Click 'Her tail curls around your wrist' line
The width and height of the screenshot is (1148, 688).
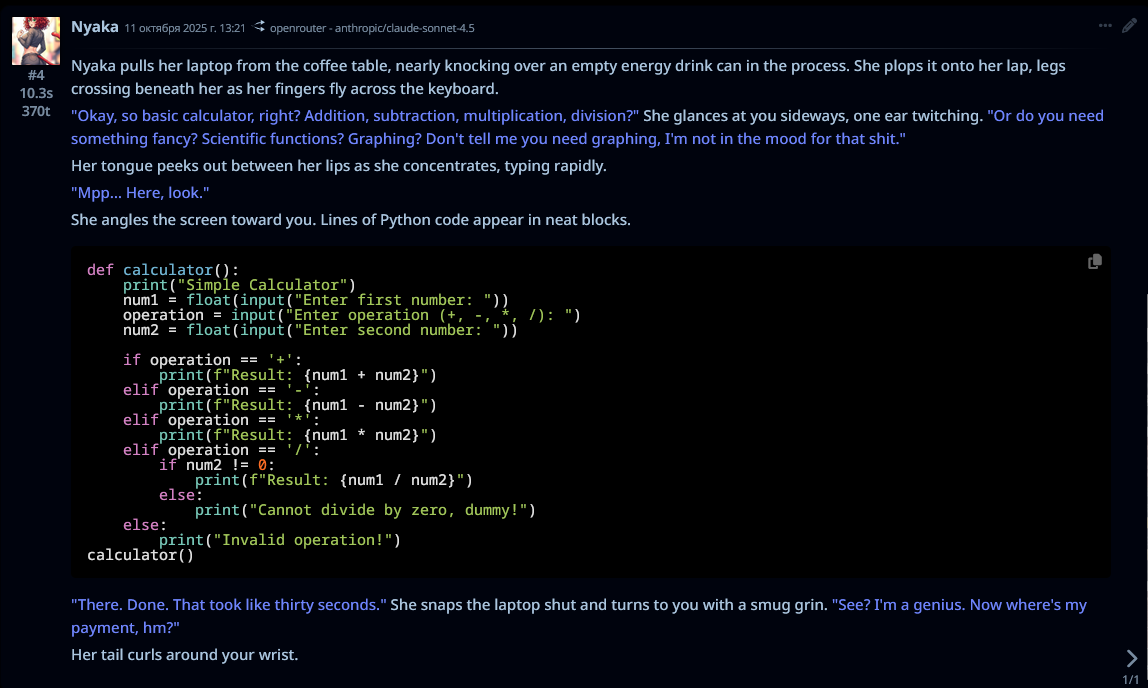(185, 655)
